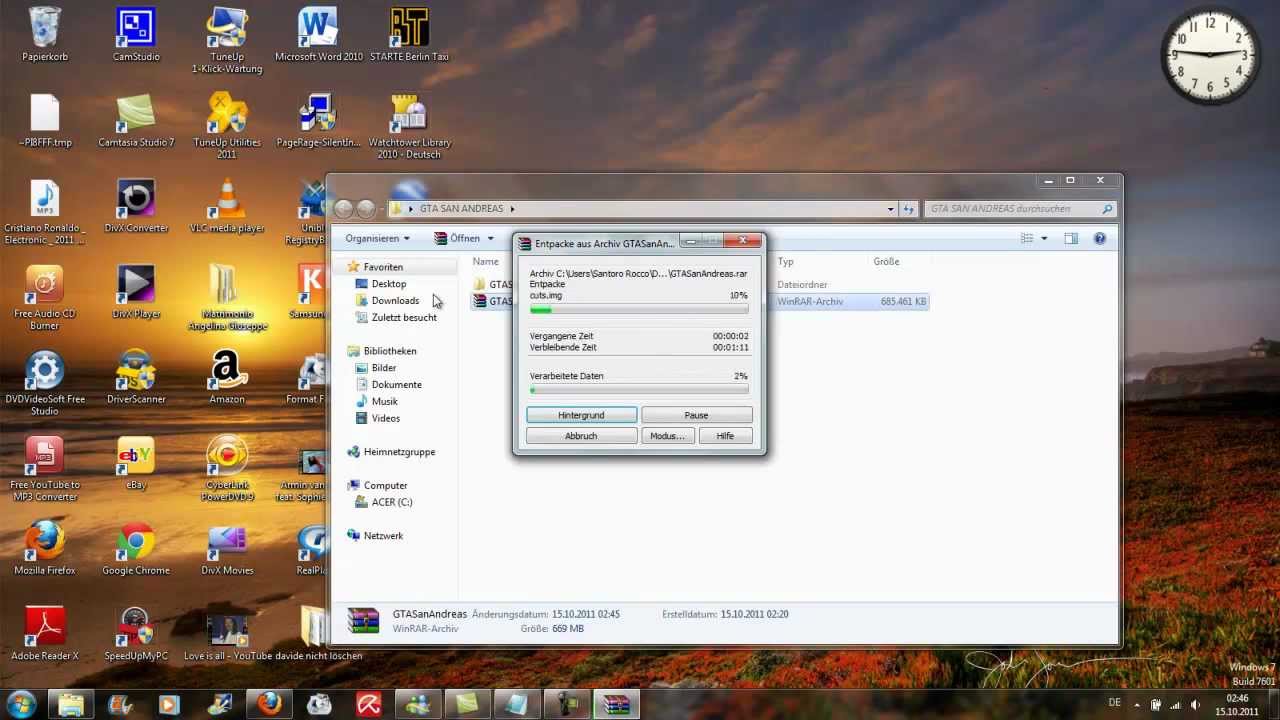Sort files by the Größe column header
Viewport: 1280px width, 720px height.
coord(887,262)
